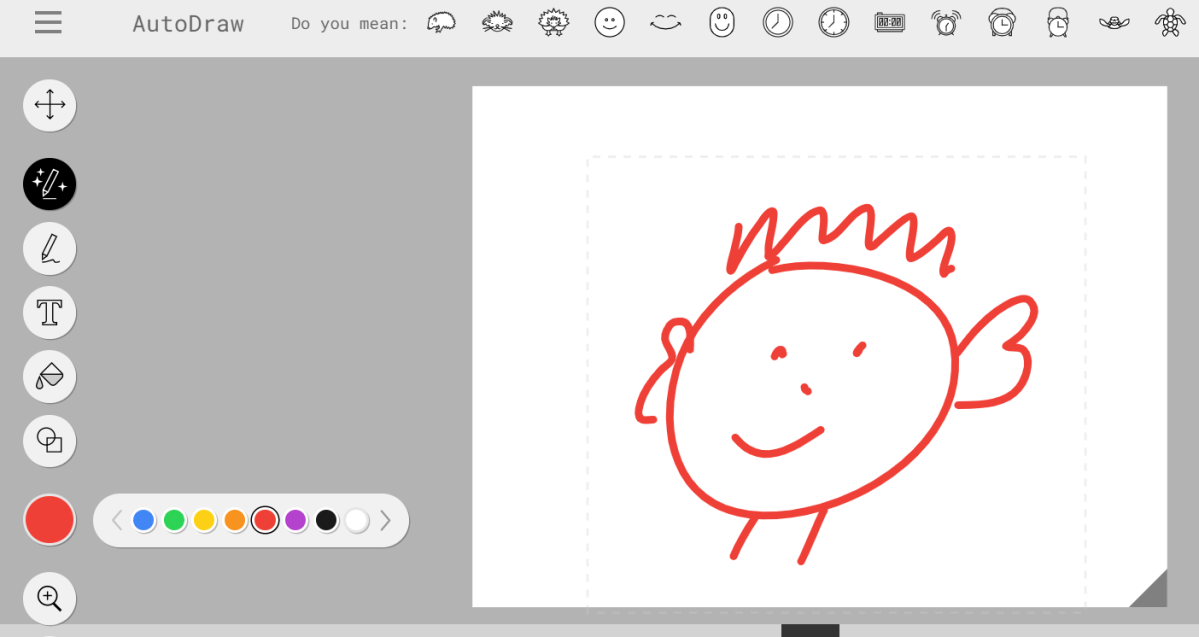Select the Shape tool
This screenshot has height=637, width=1199.
coord(49,441)
